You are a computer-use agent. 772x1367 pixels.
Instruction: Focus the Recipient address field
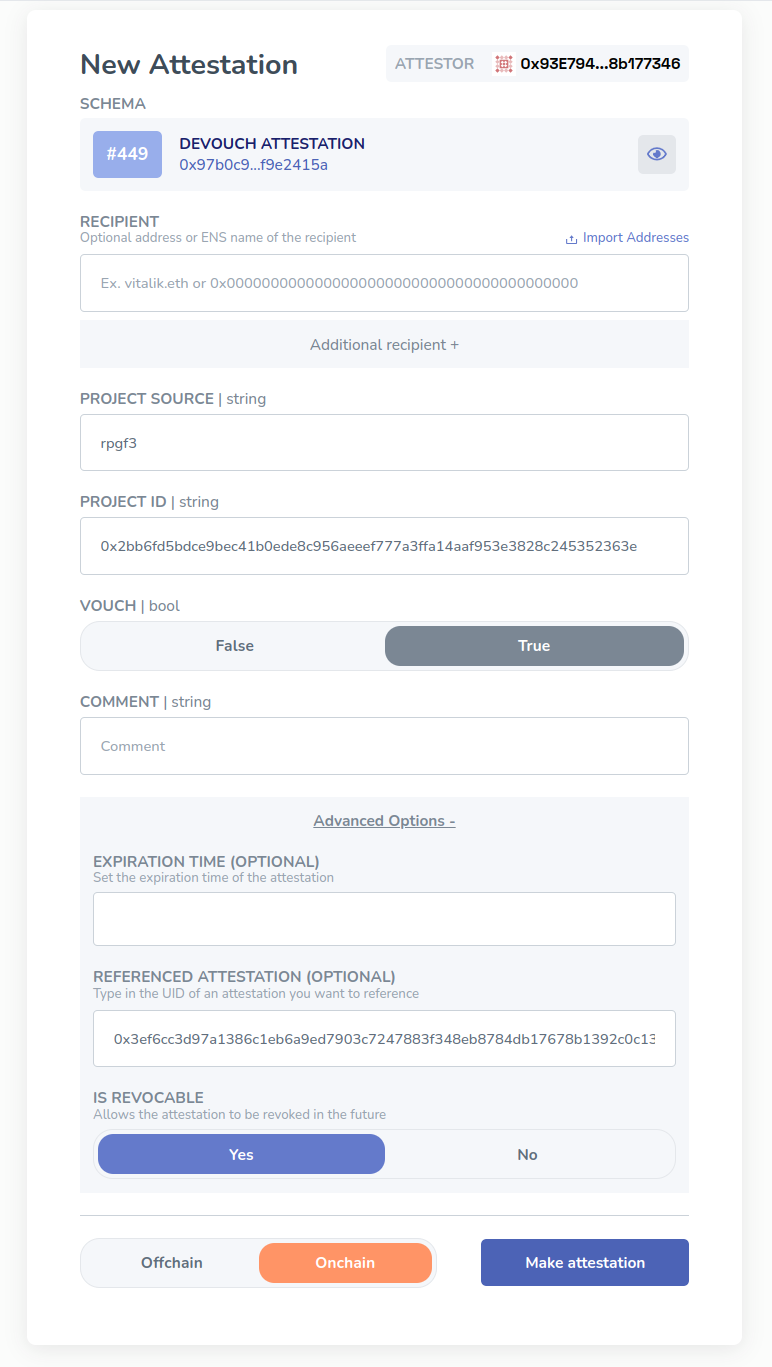pos(384,283)
